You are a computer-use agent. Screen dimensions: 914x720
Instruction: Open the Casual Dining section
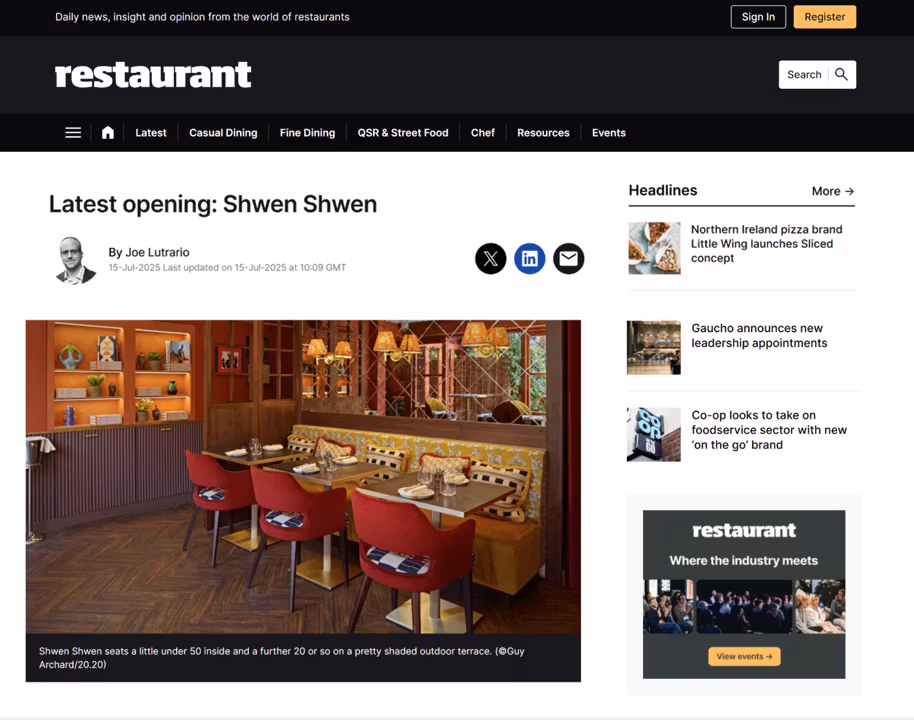(x=223, y=133)
